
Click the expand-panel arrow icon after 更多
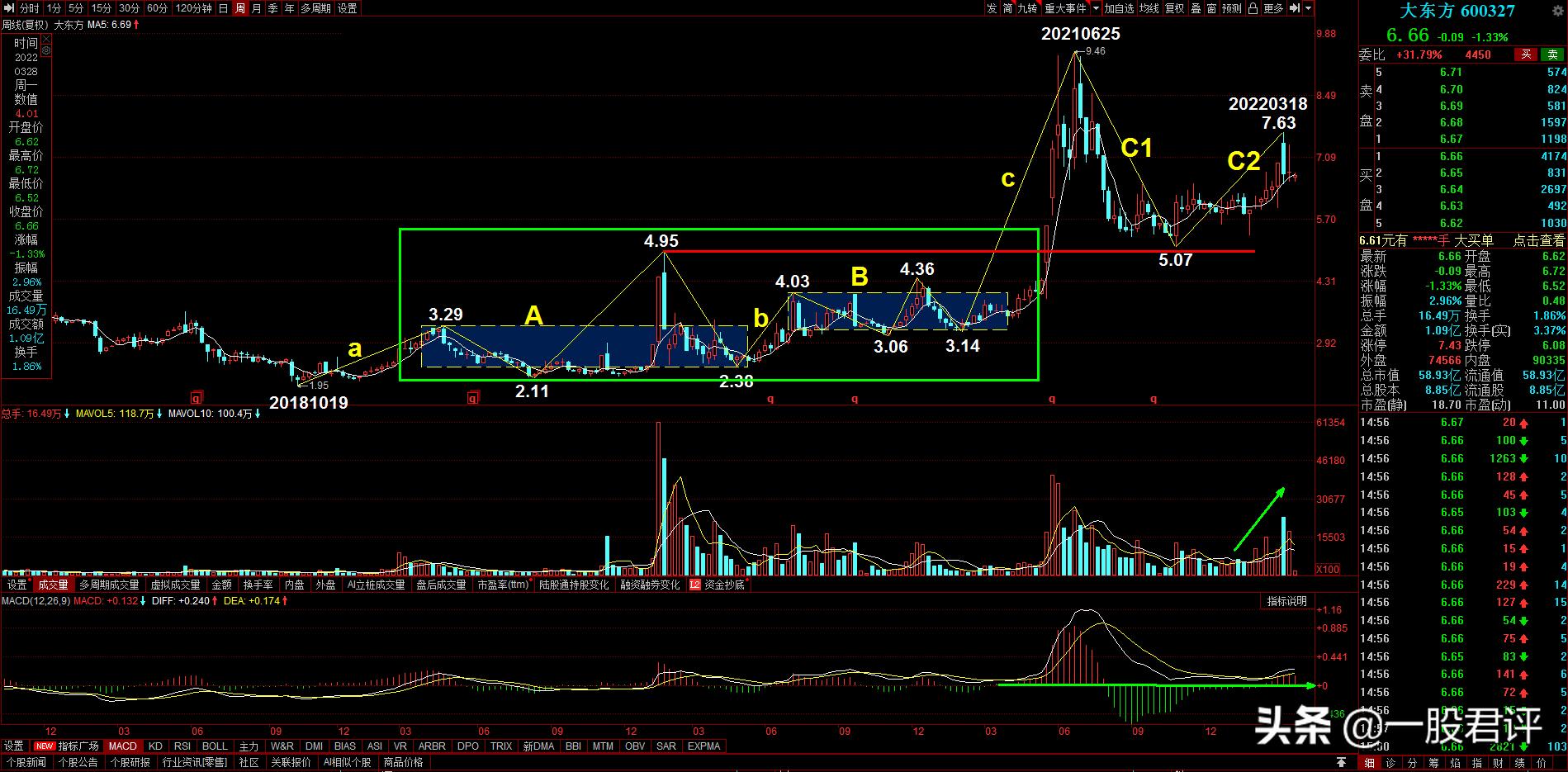click(1294, 8)
